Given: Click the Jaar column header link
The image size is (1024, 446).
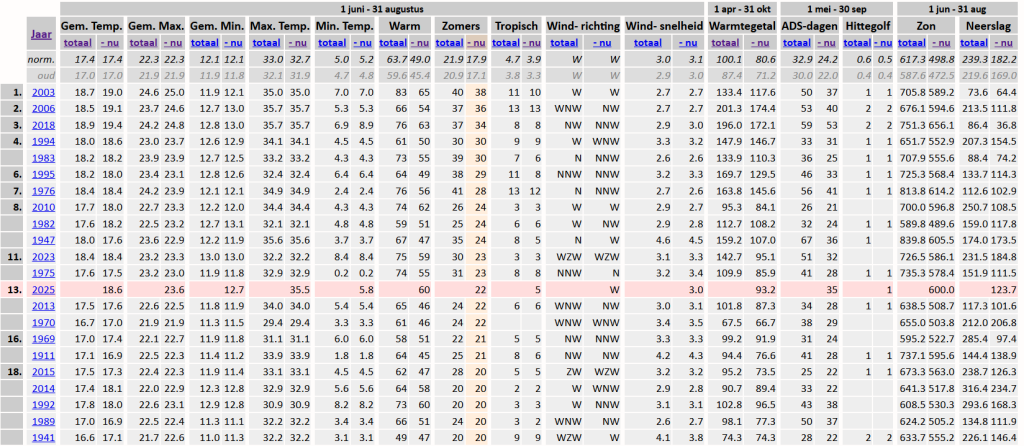Looking at the screenshot, I should (x=42, y=35).
